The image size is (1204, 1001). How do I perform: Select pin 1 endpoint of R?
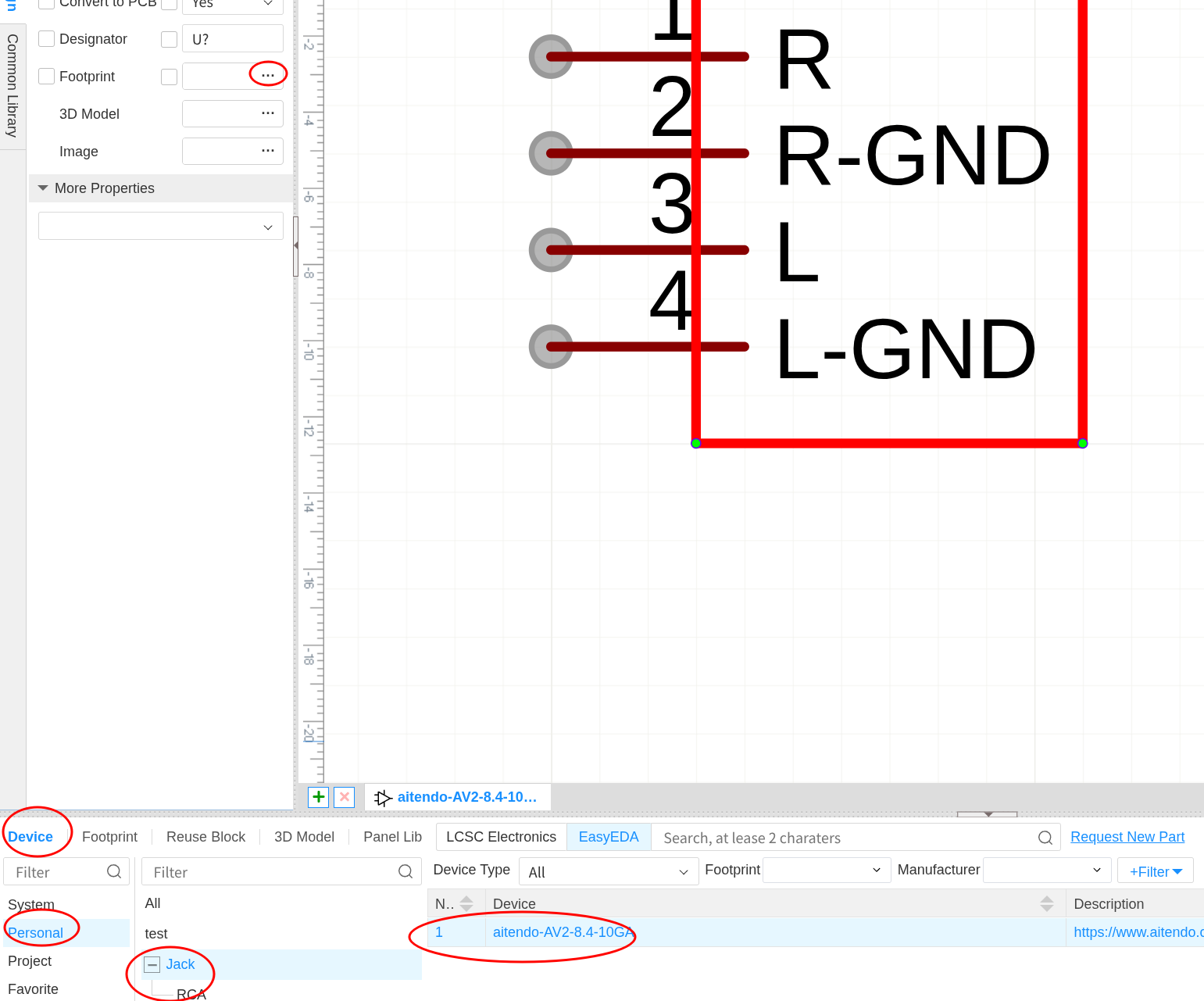(x=551, y=56)
